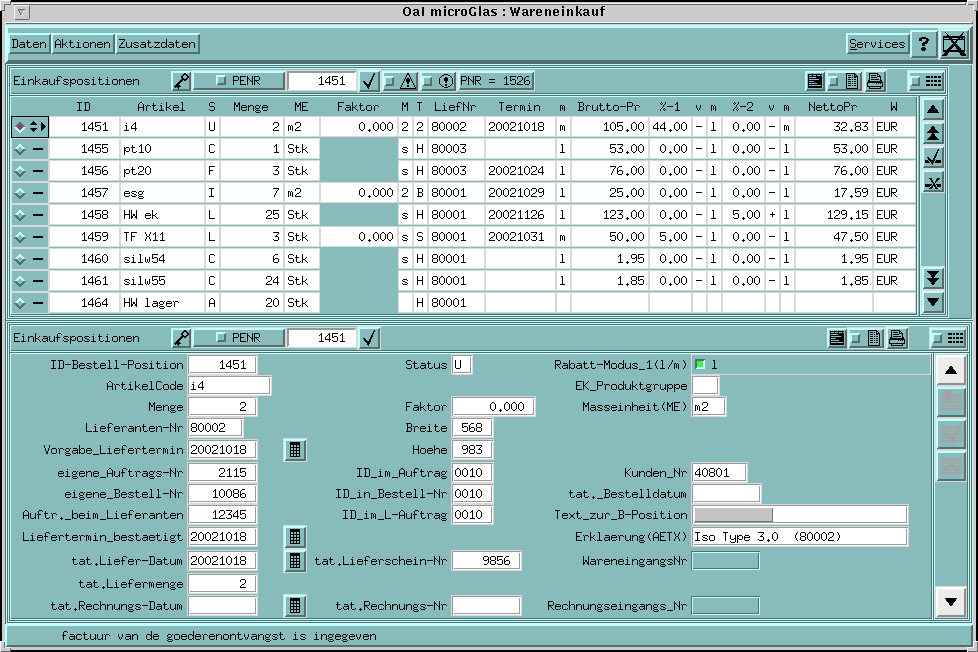
Task: Click the PNR = 1526 button
Action: click(x=496, y=81)
